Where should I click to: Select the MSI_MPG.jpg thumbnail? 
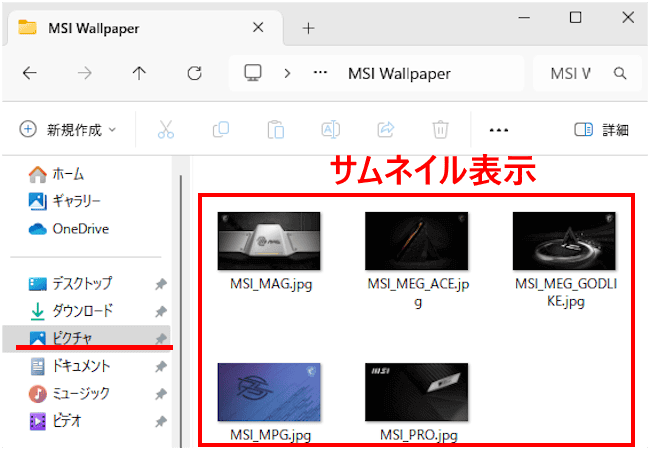pos(269,392)
